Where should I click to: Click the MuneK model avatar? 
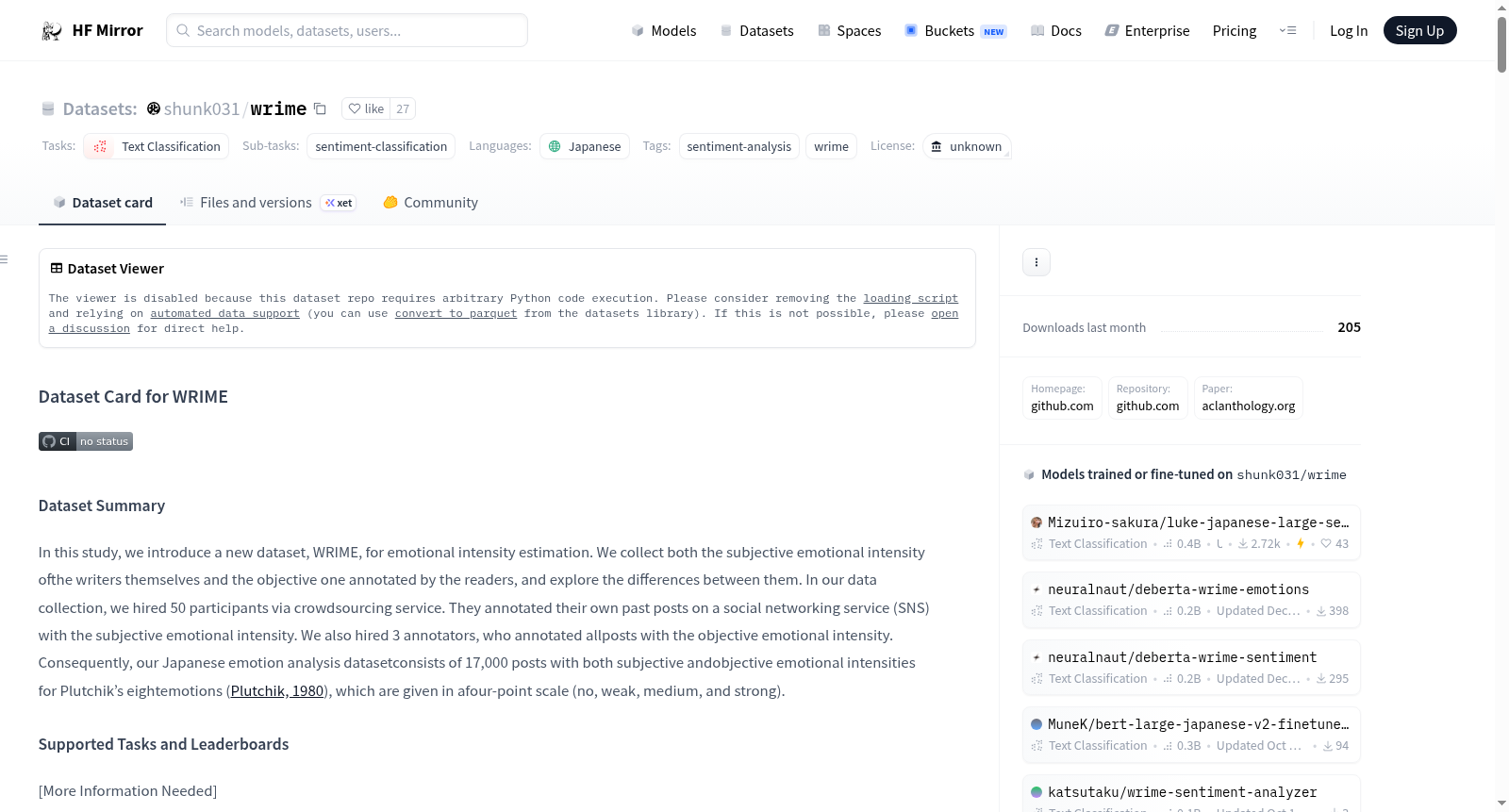coord(1036,724)
